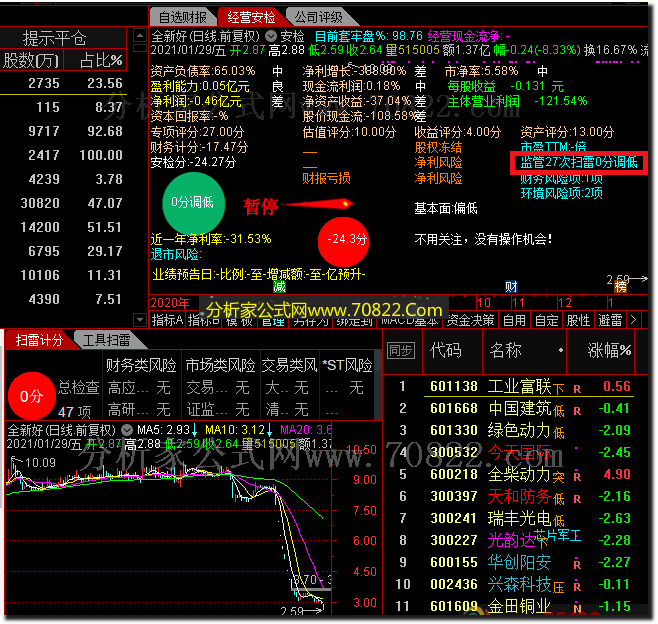Click the 财报亏损 risk label
The width and height of the screenshot is (658, 624).
(326, 178)
